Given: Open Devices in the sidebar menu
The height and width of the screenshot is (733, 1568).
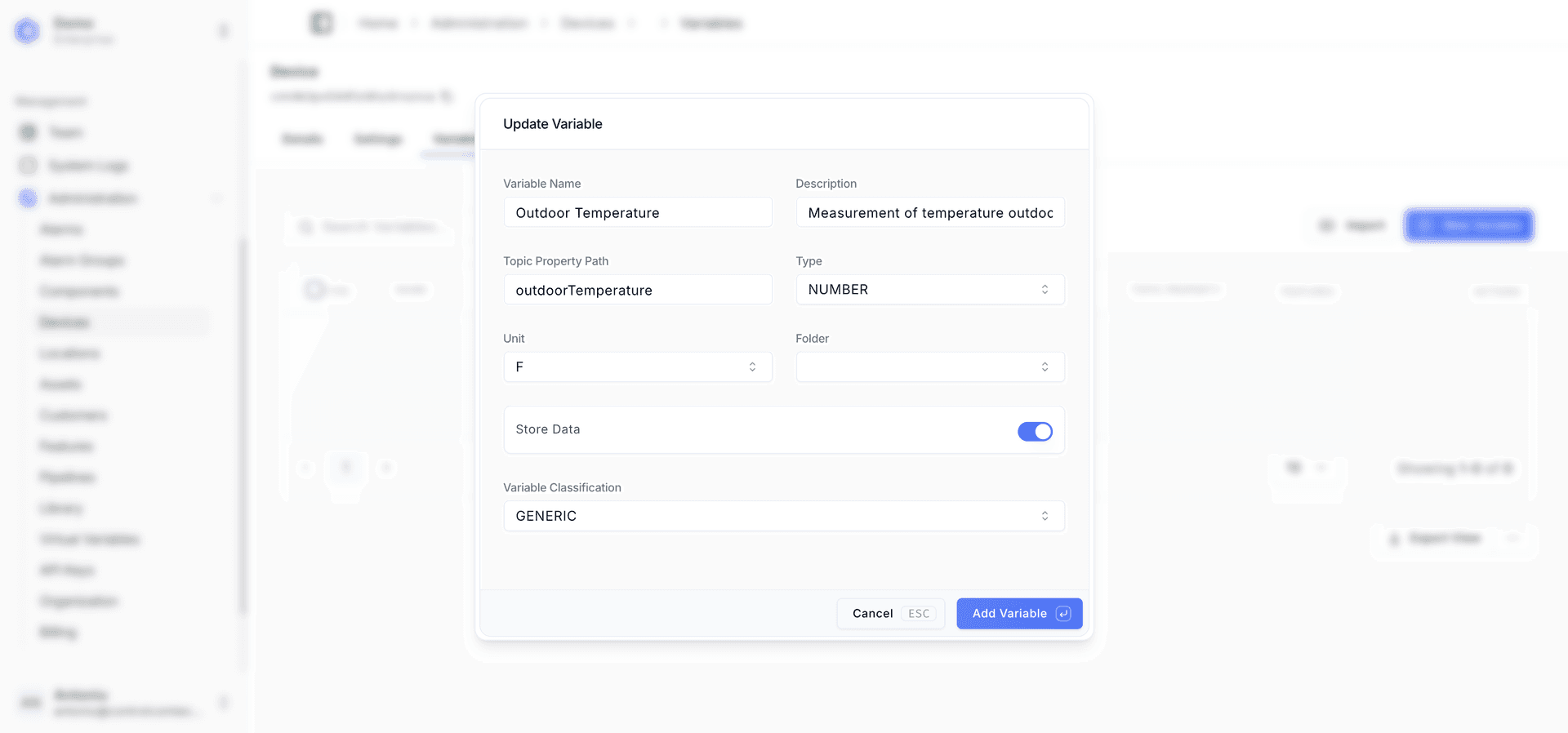Looking at the screenshot, I should tap(65, 322).
